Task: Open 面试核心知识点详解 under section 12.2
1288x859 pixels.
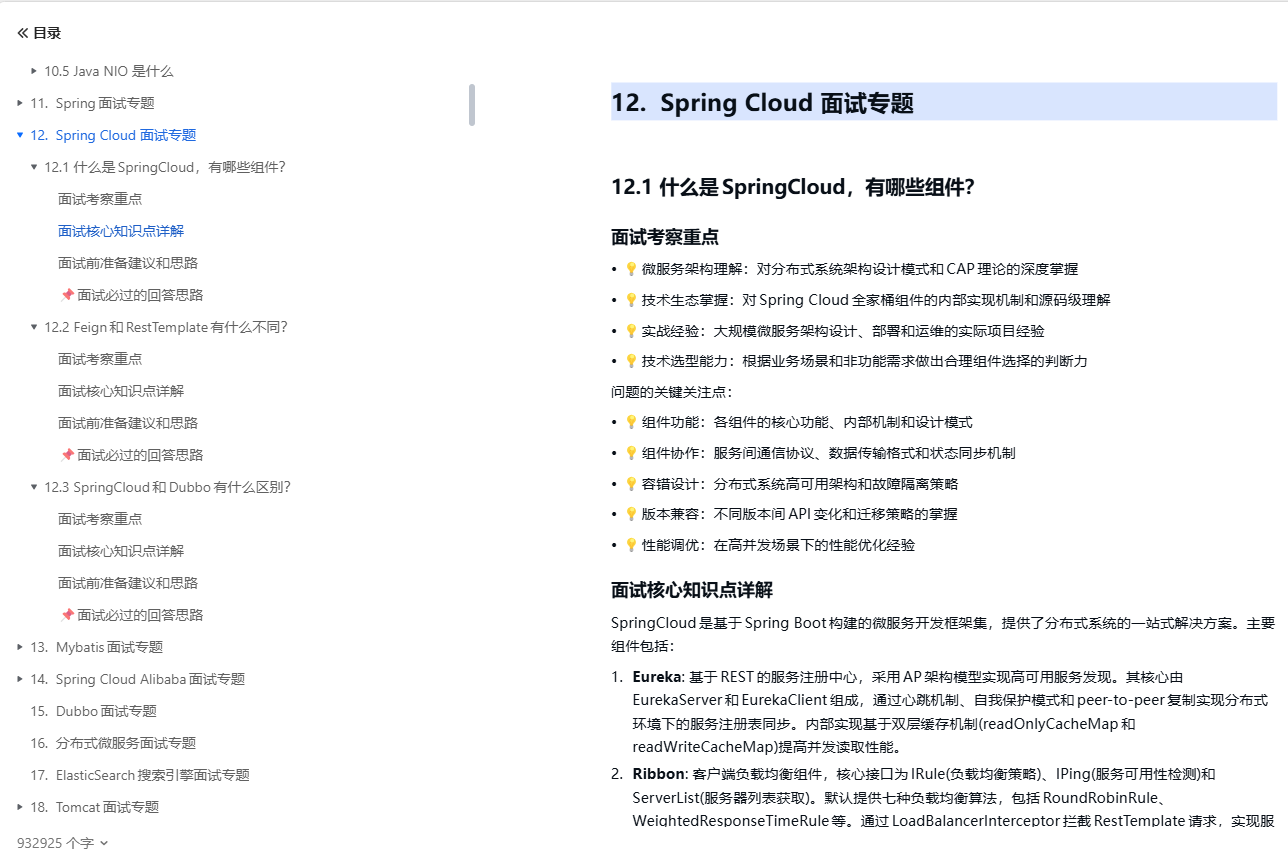Action: coord(121,391)
